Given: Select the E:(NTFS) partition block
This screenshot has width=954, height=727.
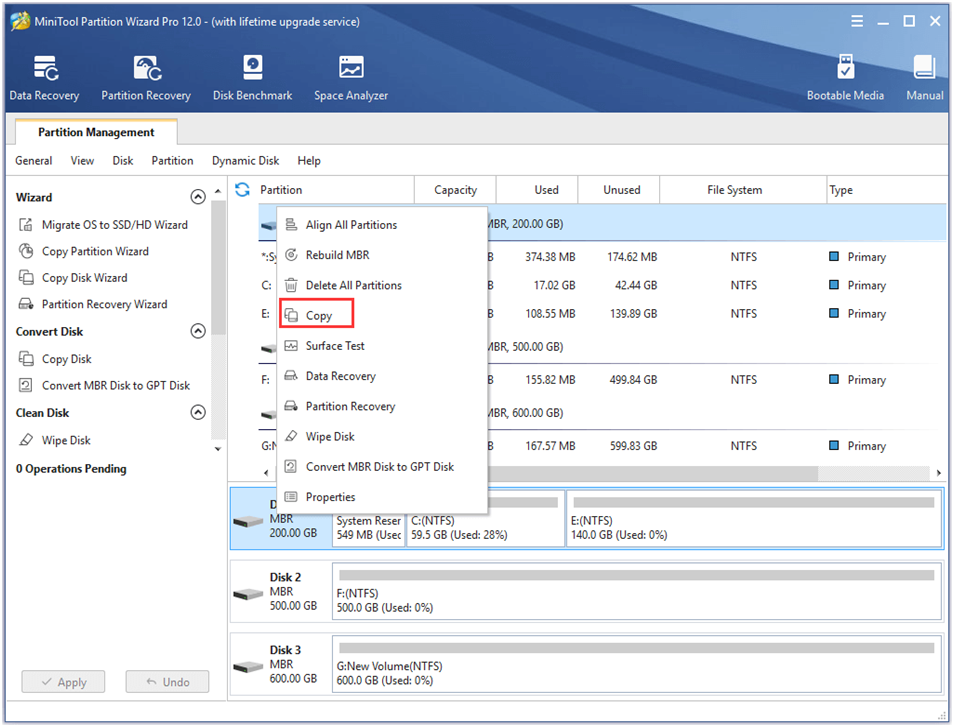Looking at the screenshot, I should (754, 519).
